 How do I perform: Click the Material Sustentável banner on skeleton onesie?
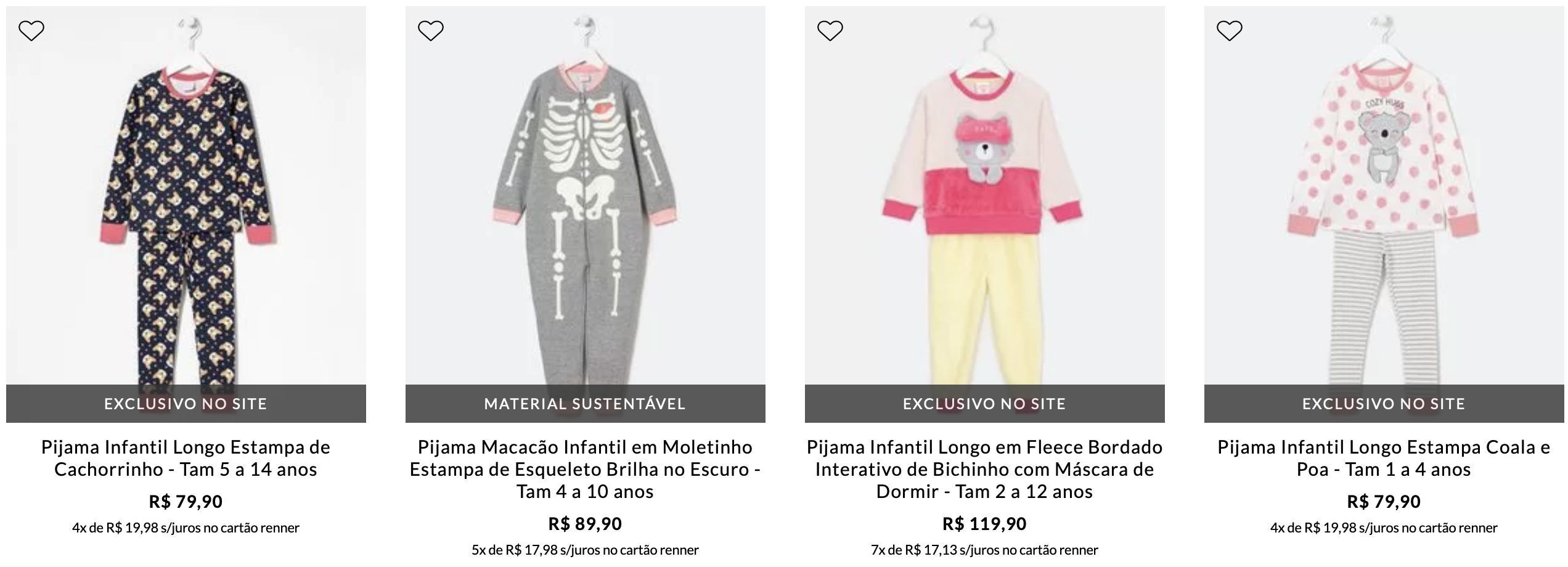pos(586,404)
